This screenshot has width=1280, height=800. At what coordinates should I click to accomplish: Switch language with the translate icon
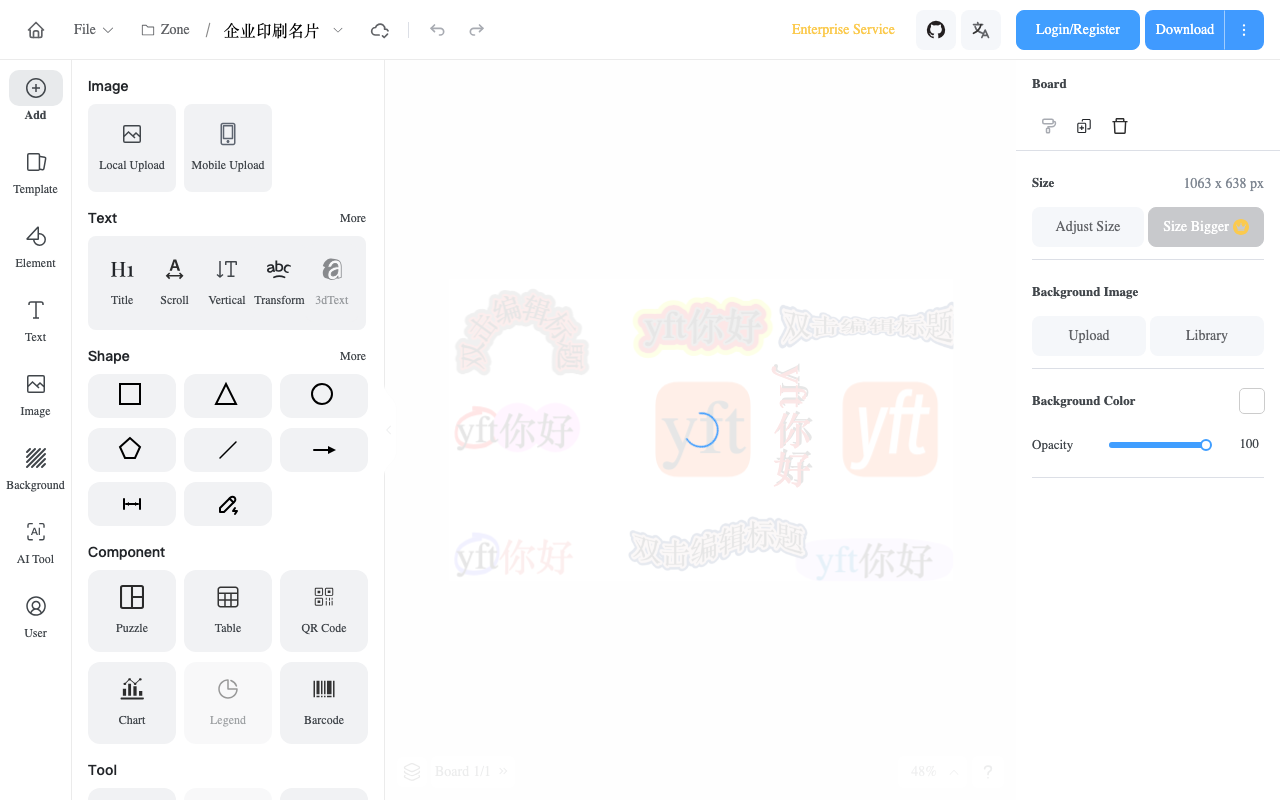click(981, 30)
